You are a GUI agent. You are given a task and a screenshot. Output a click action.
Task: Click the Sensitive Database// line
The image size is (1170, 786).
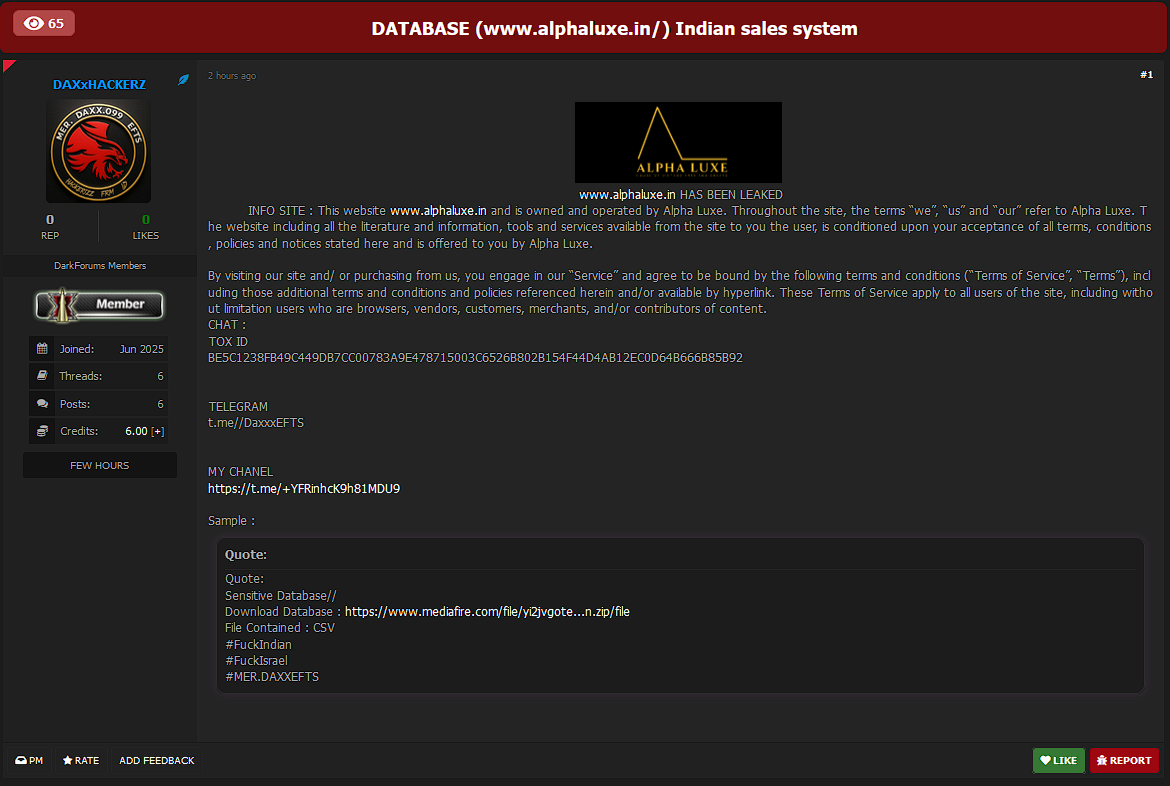(x=281, y=596)
